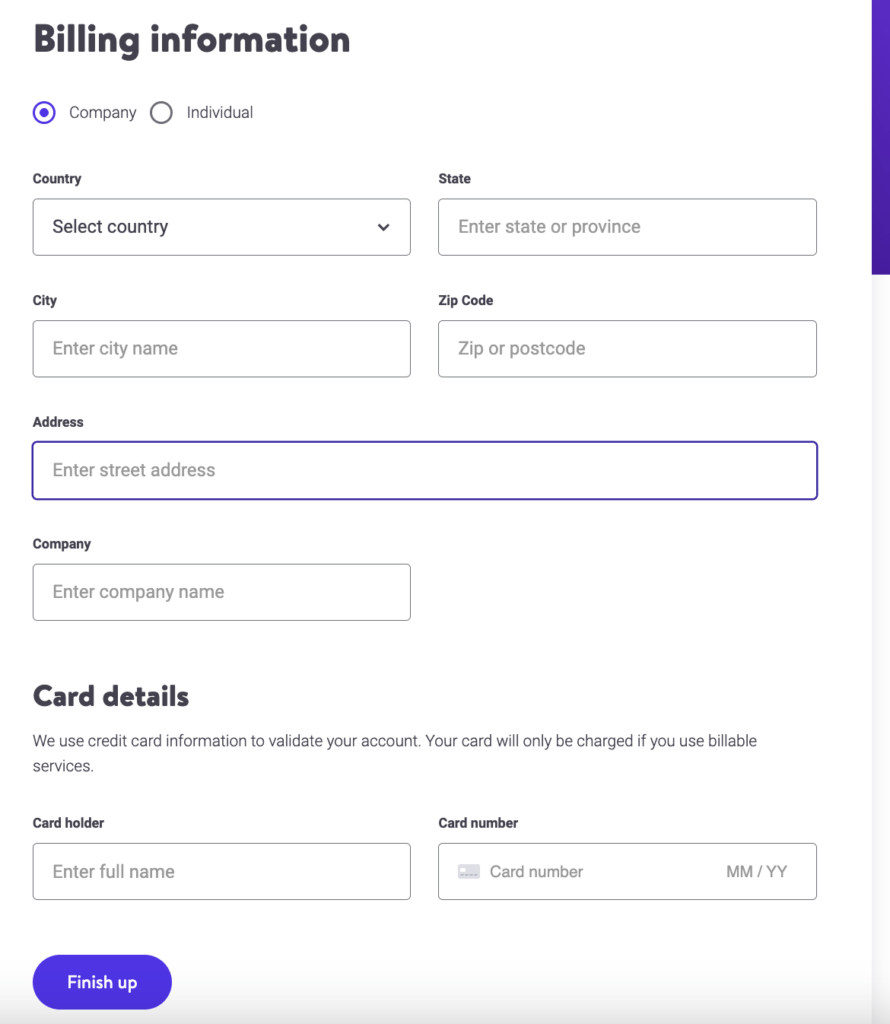This screenshot has height=1024, width=890.
Task: Click the Card holder full name field
Action: click(221, 871)
